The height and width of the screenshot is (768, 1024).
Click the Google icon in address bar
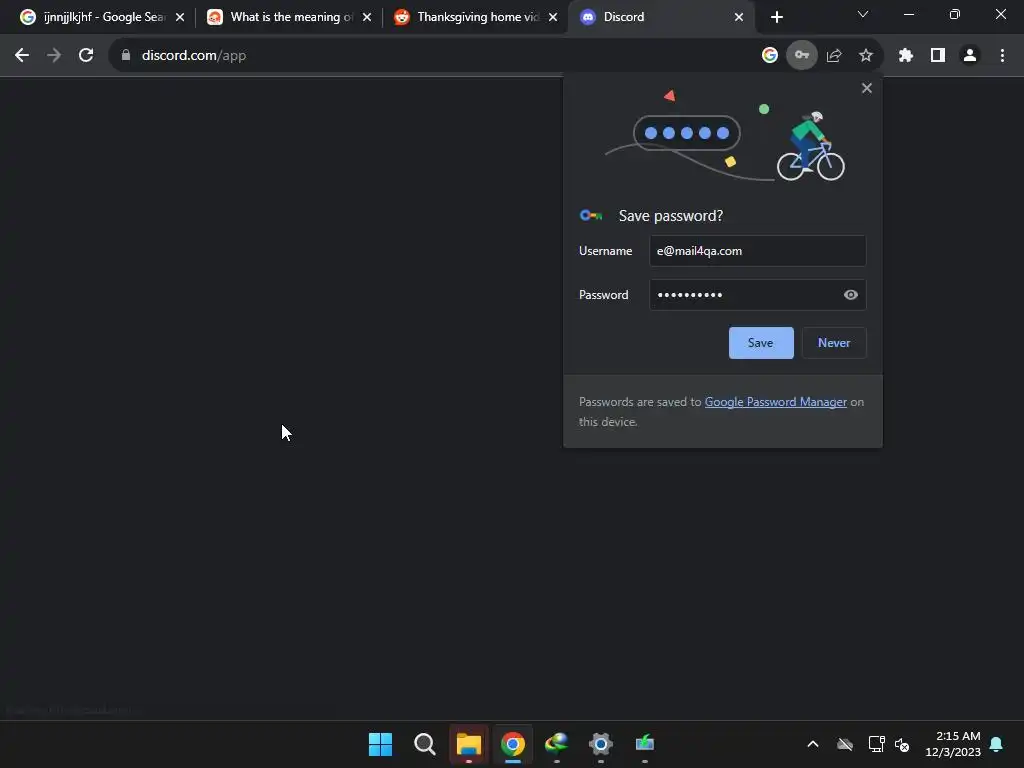770,56
